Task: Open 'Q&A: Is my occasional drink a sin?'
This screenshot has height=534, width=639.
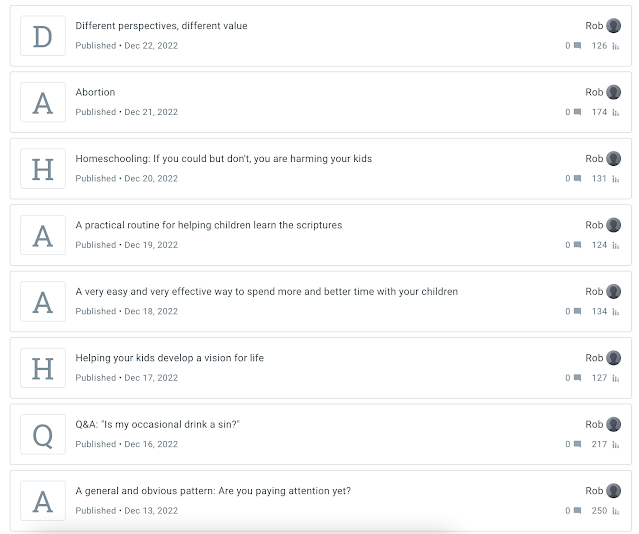Action: pos(157,424)
